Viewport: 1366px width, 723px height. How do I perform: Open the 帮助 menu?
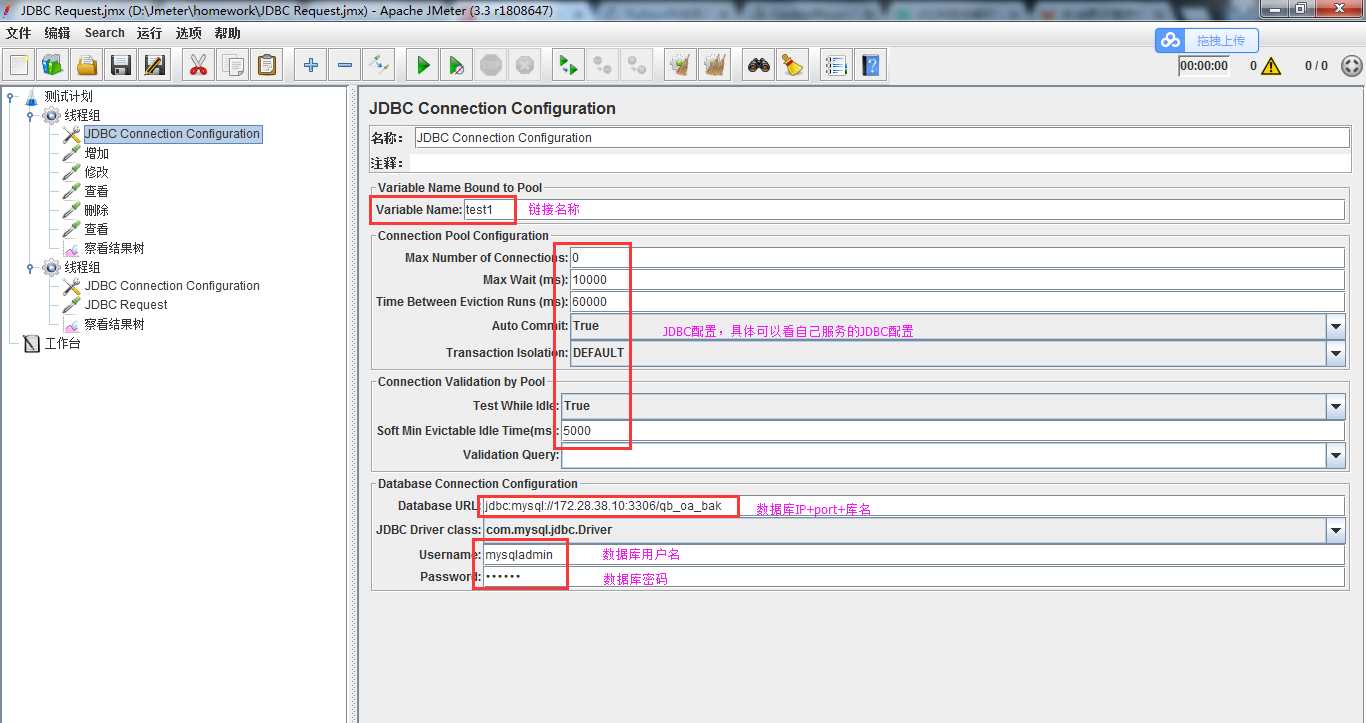click(x=227, y=33)
